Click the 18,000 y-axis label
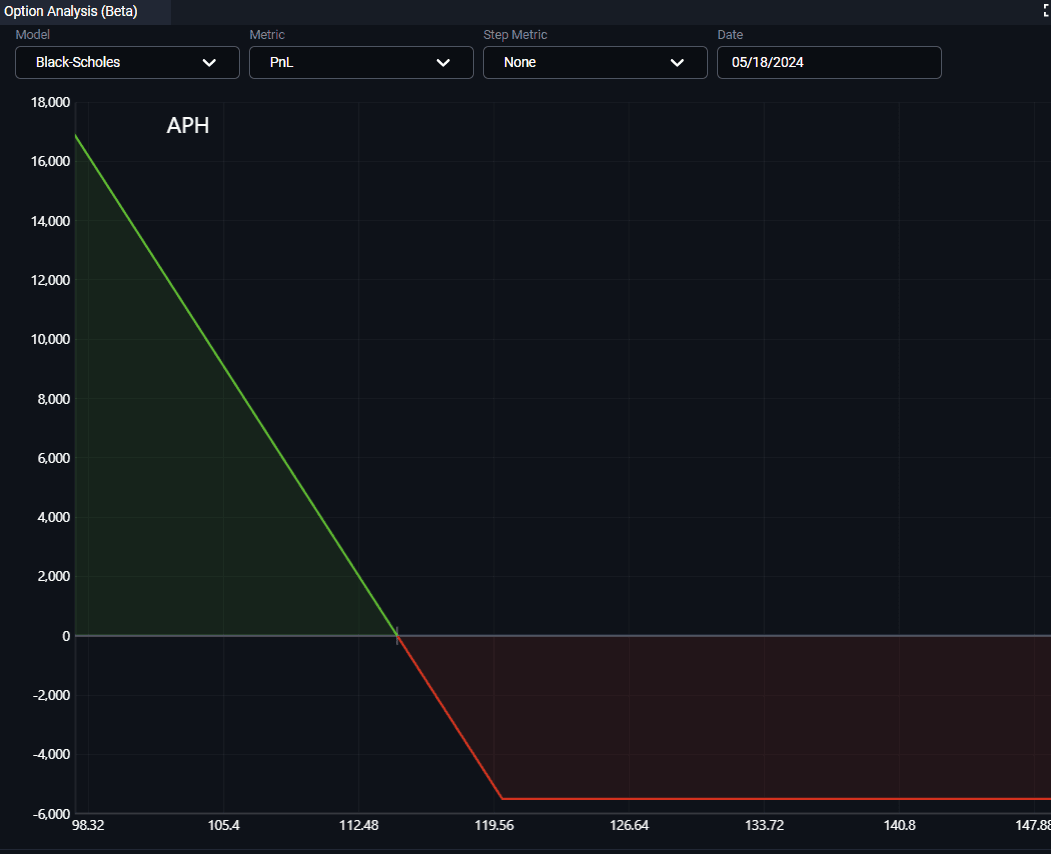This screenshot has width=1051, height=854. [x=50, y=102]
